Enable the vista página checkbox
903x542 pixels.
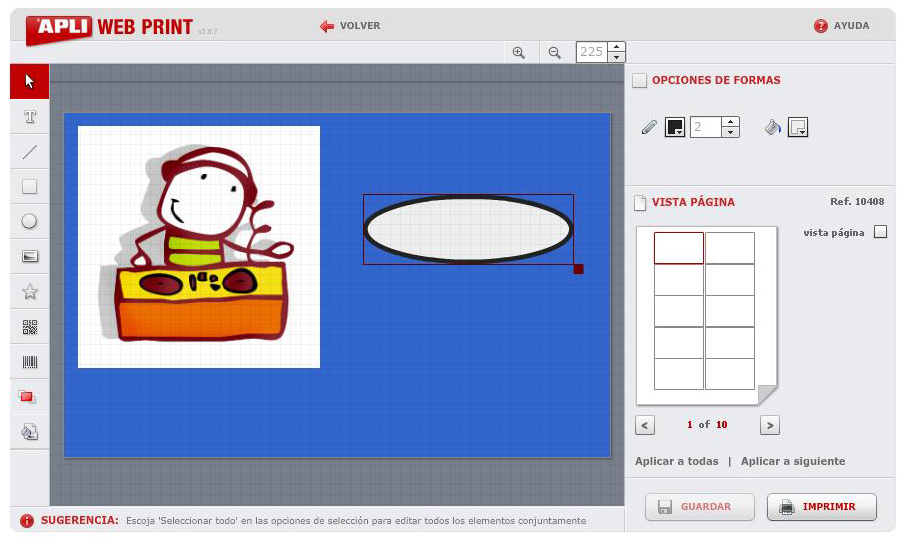click(x=880, y=232)
